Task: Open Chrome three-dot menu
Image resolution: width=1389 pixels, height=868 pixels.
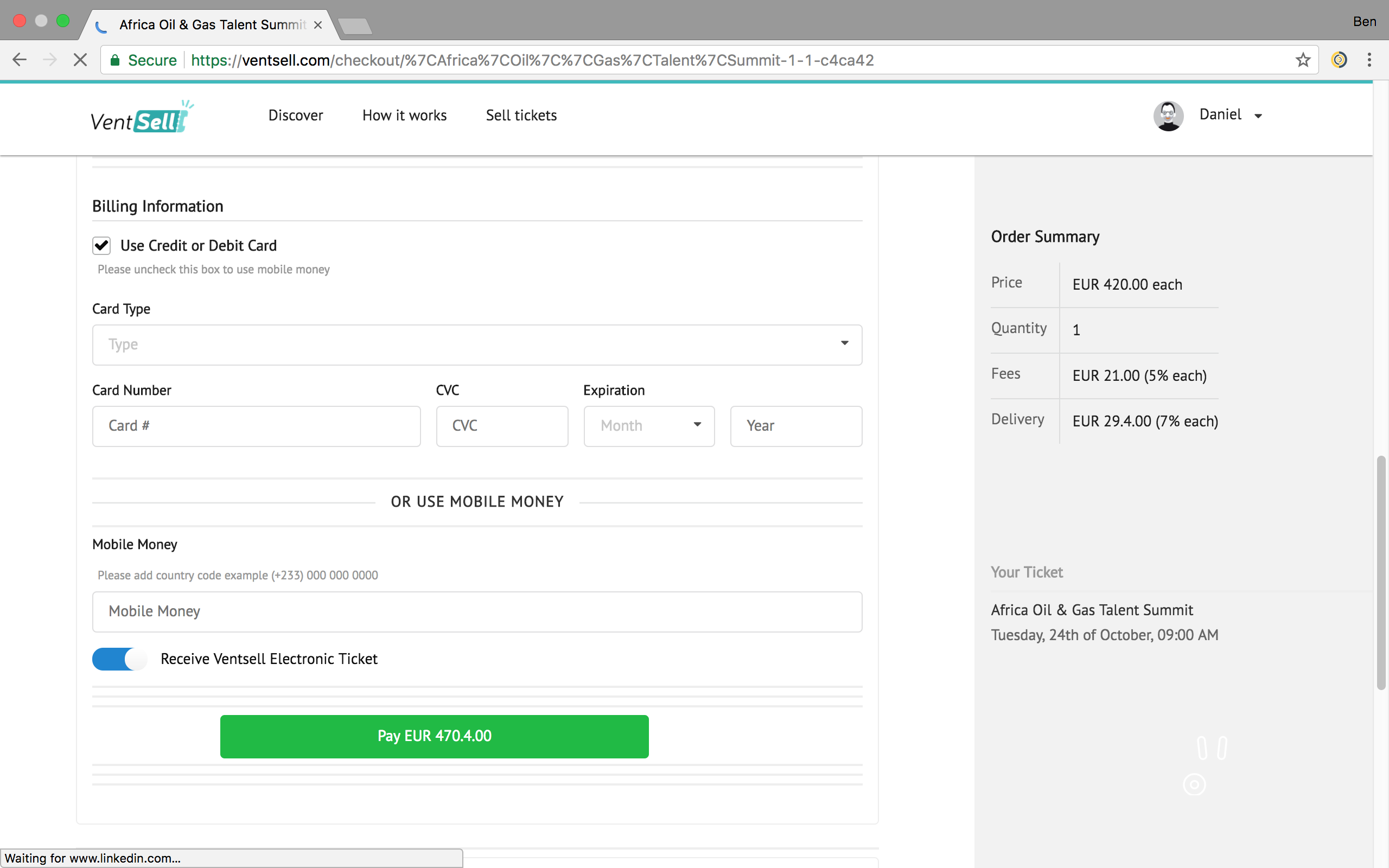Action: click(1369, 60)
